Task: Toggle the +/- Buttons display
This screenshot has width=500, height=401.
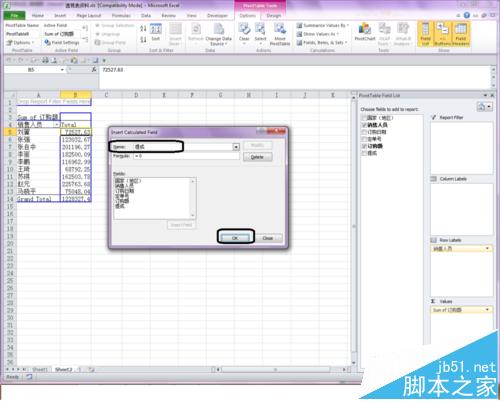Action: coord(442,34)
